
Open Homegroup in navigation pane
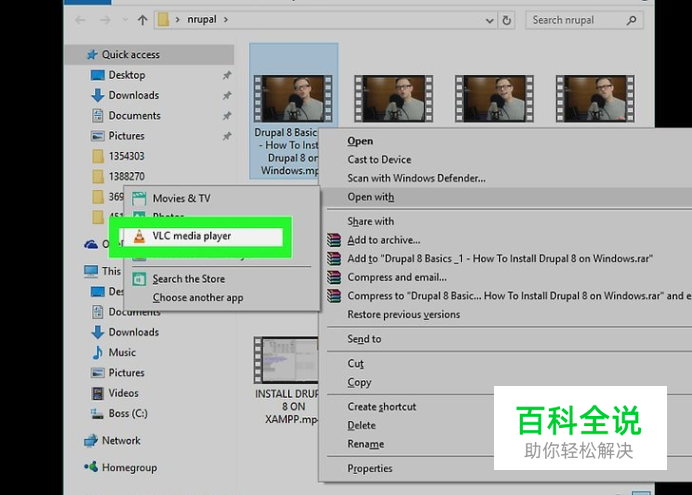click(x=129, y=468)
